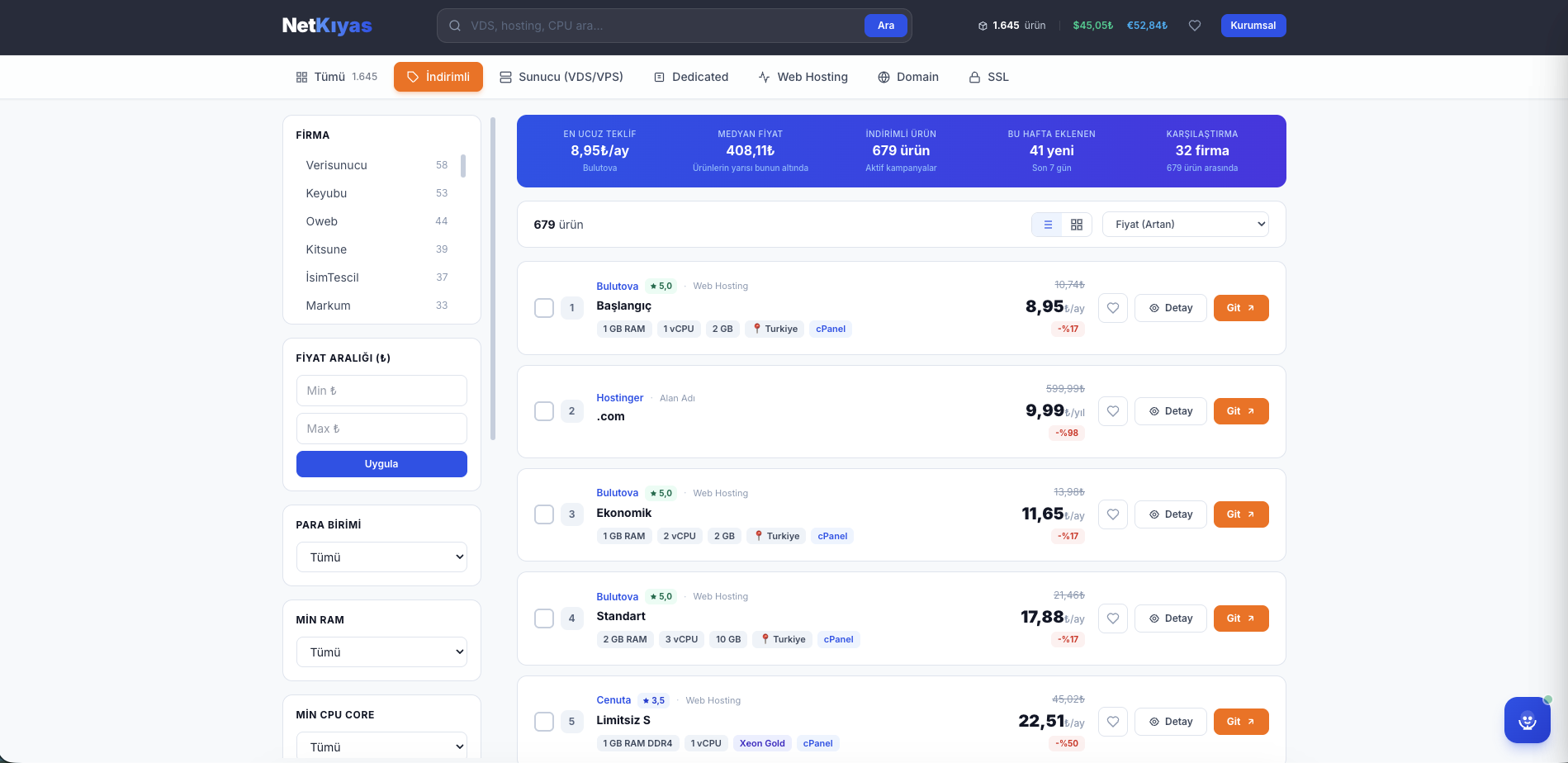Click the Max ₺ price field

tap(381, 429)
